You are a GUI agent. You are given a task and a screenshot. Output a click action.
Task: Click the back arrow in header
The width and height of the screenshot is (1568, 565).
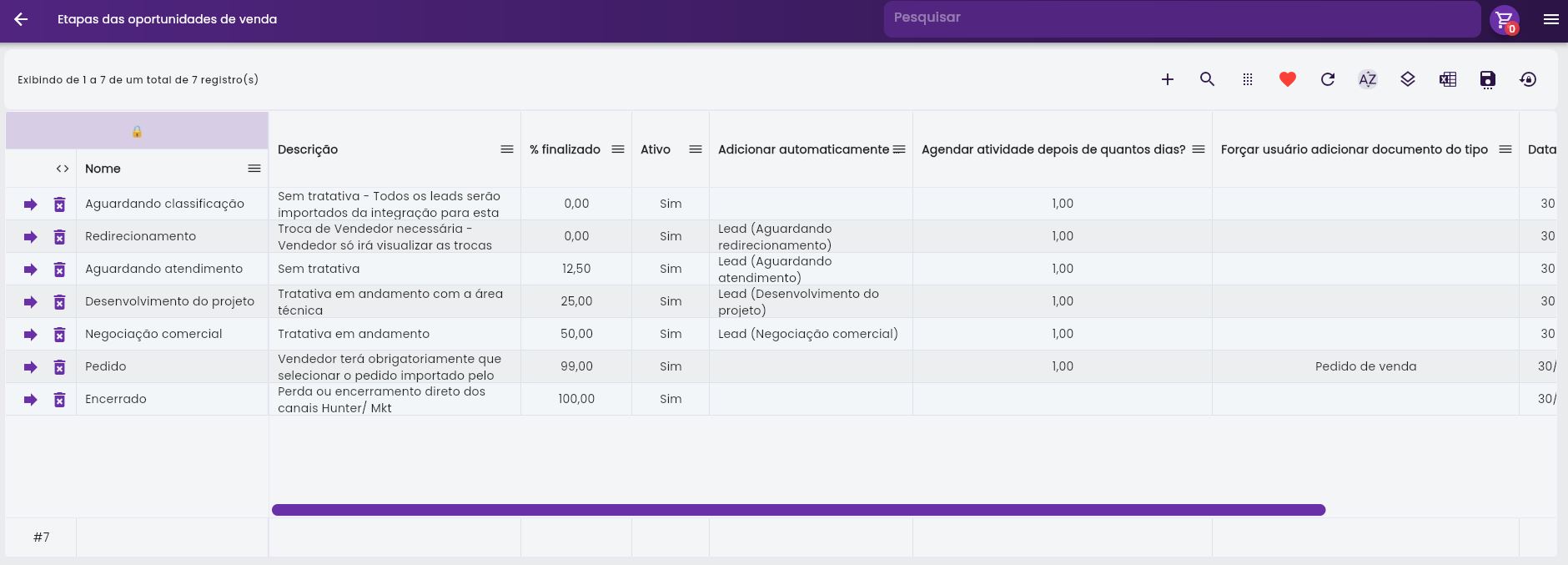pyautogui.click(x=21, y=19)
